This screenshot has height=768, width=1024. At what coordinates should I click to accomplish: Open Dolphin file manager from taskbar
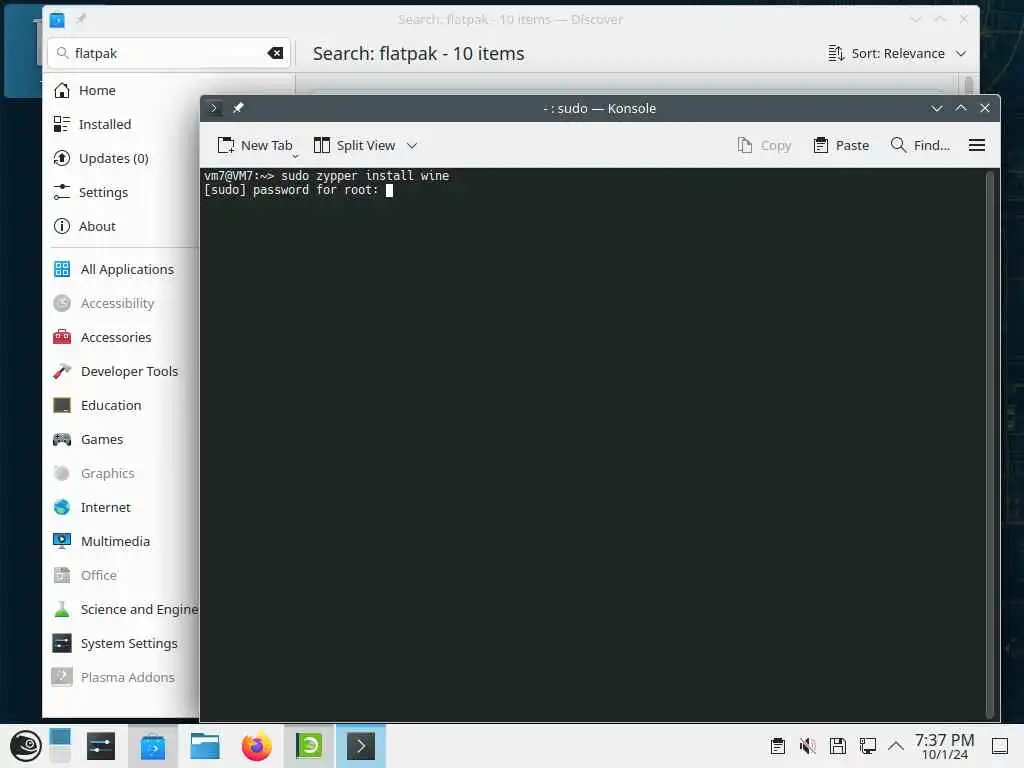point(204,746)
